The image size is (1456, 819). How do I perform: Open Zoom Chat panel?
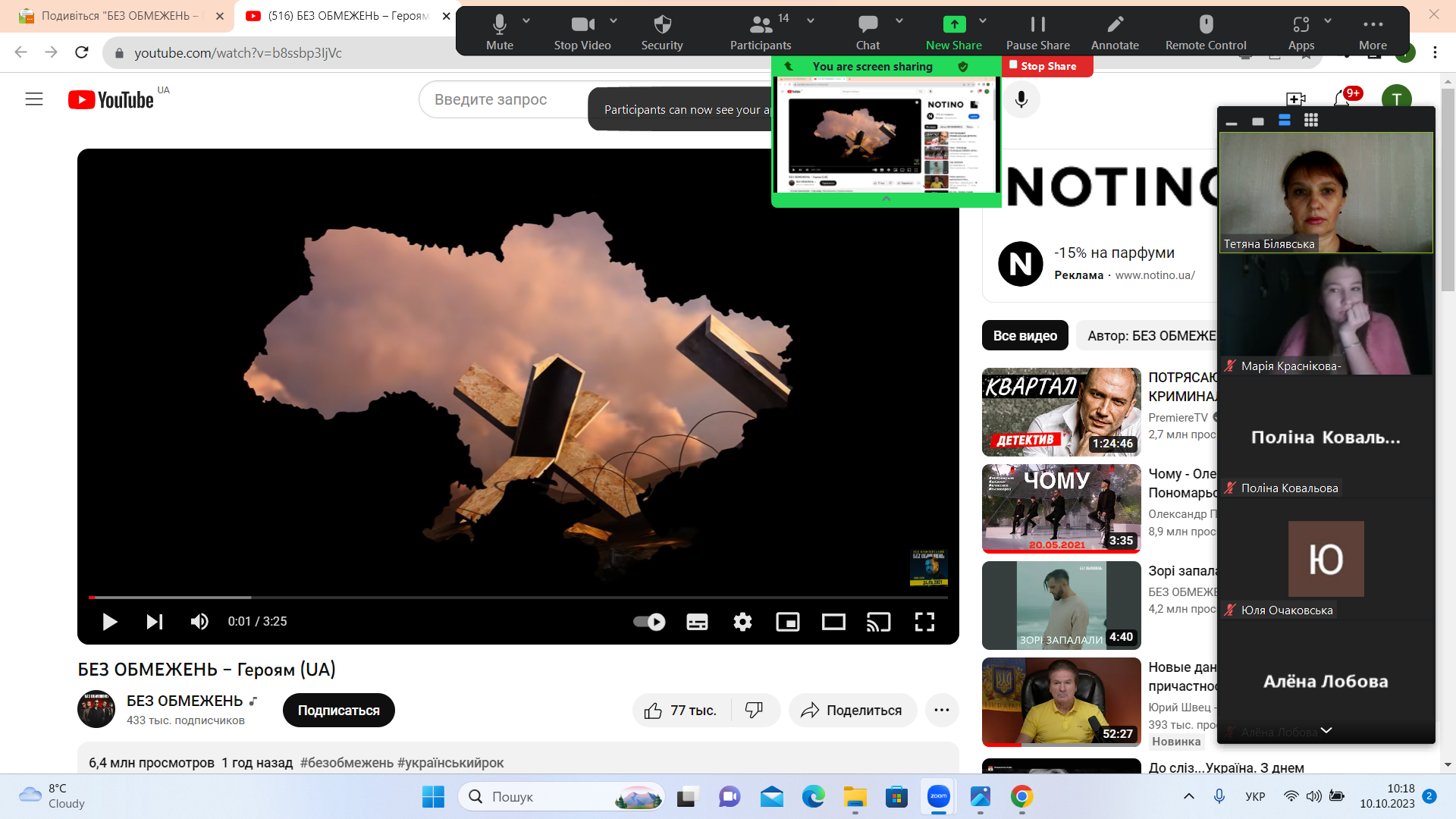point(868,33)
